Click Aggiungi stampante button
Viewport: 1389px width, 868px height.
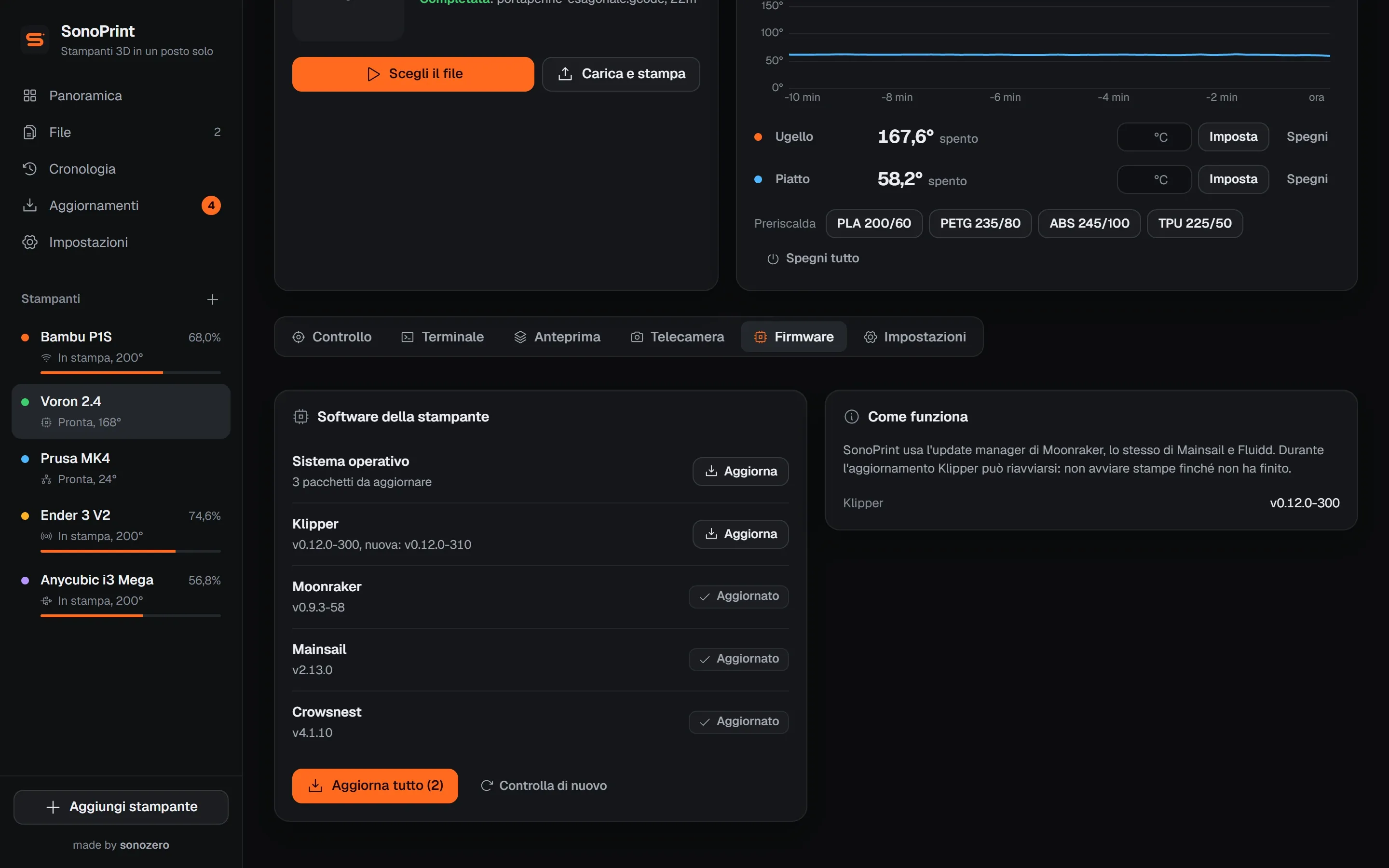[121, 807]
